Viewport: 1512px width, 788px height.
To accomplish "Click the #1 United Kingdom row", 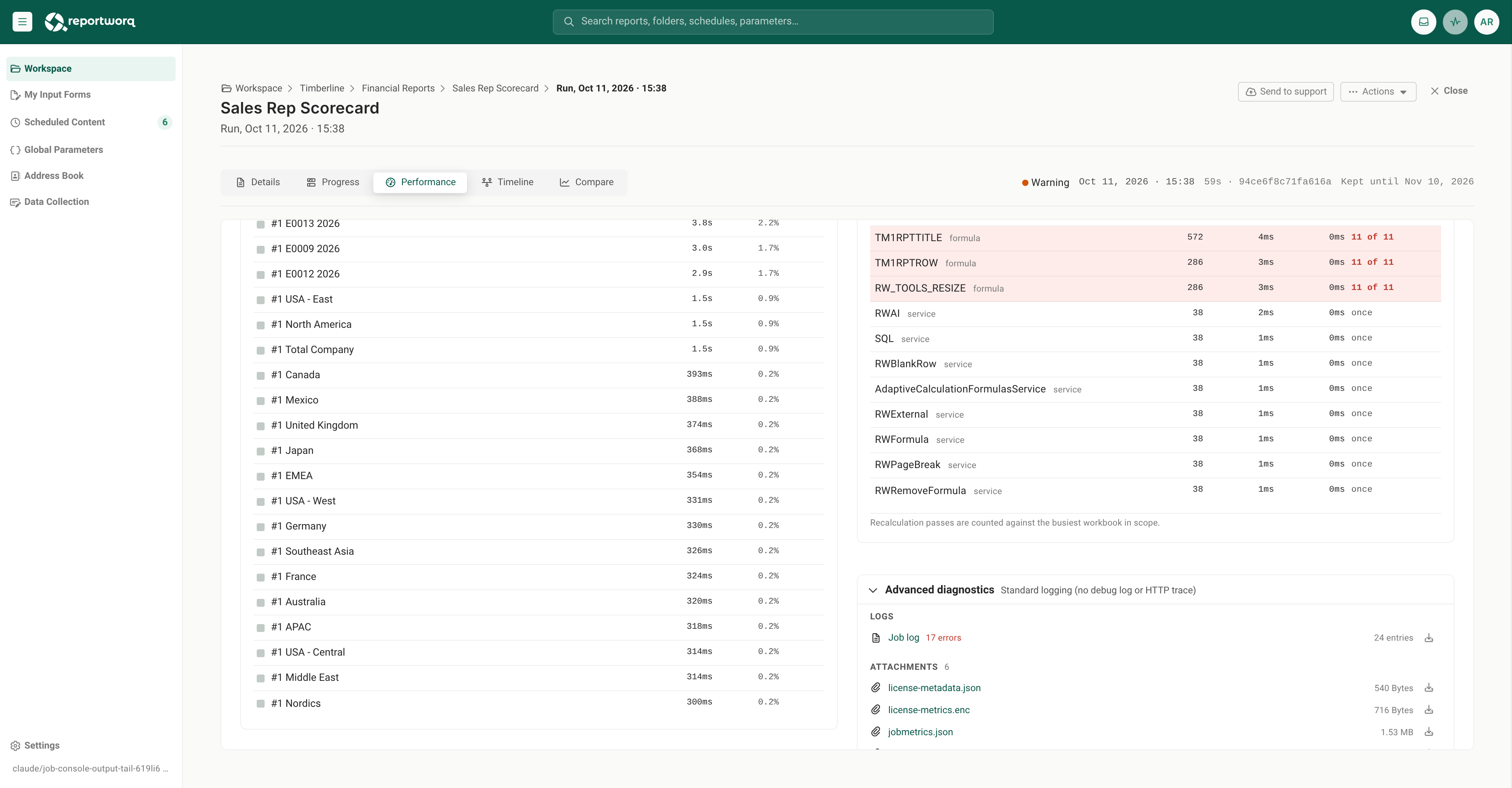I will 539,425.
